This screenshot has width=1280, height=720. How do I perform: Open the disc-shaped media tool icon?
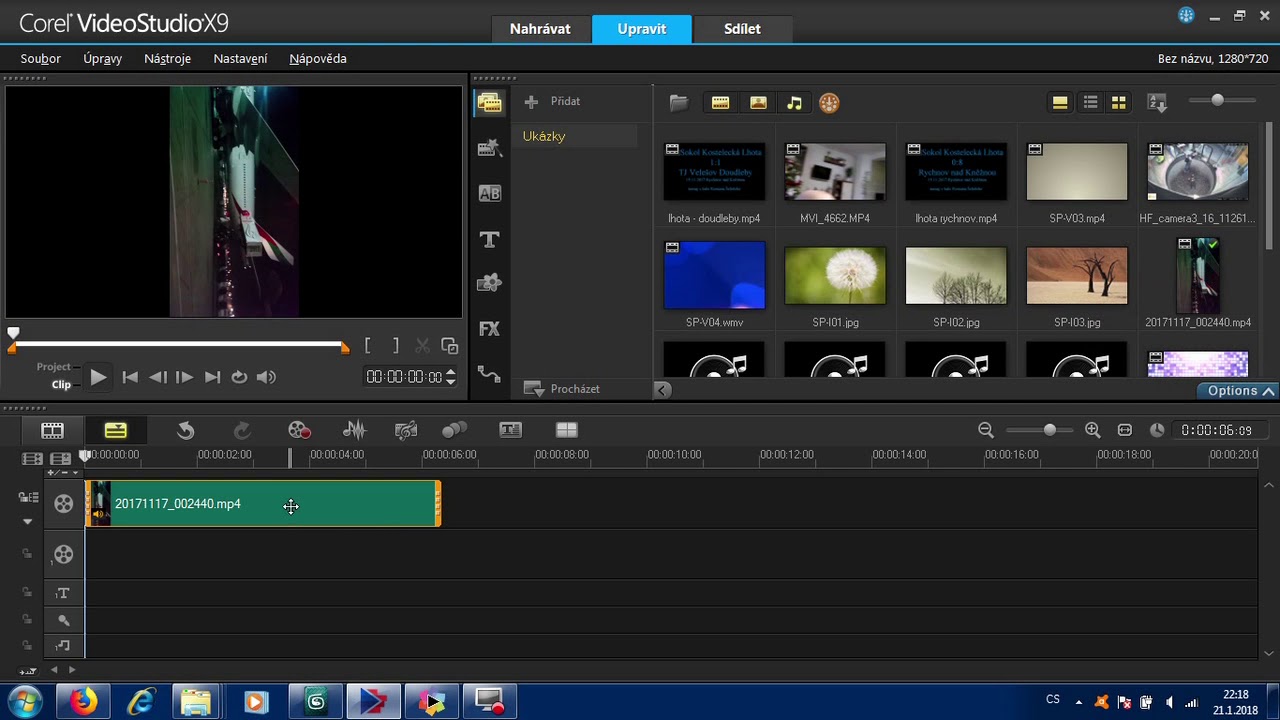coord(829,102)
